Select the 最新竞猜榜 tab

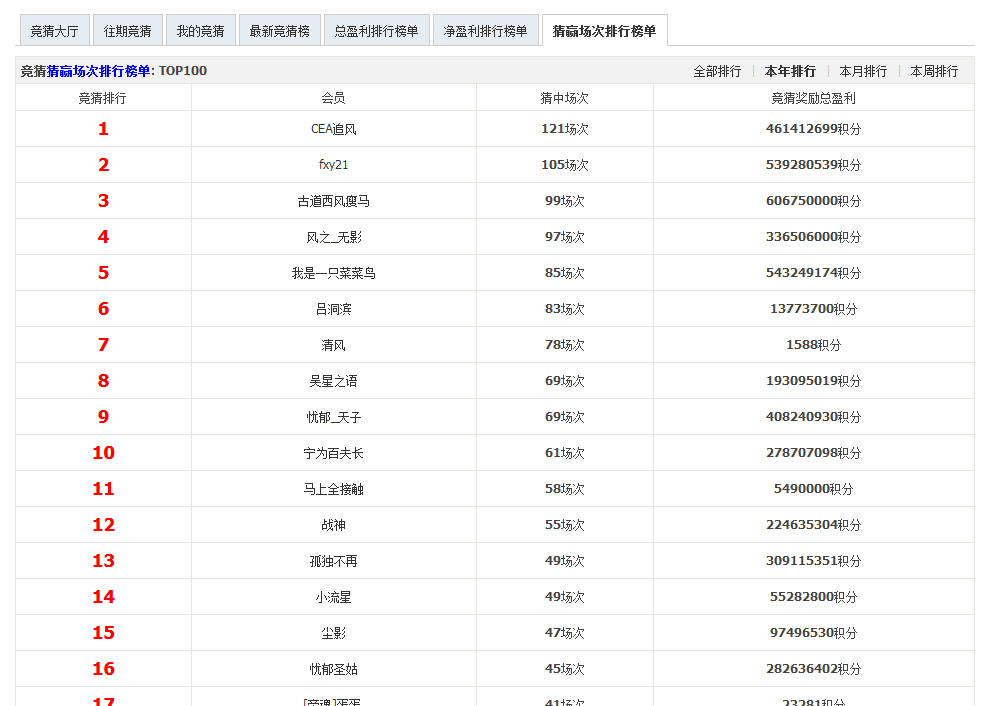279,31
